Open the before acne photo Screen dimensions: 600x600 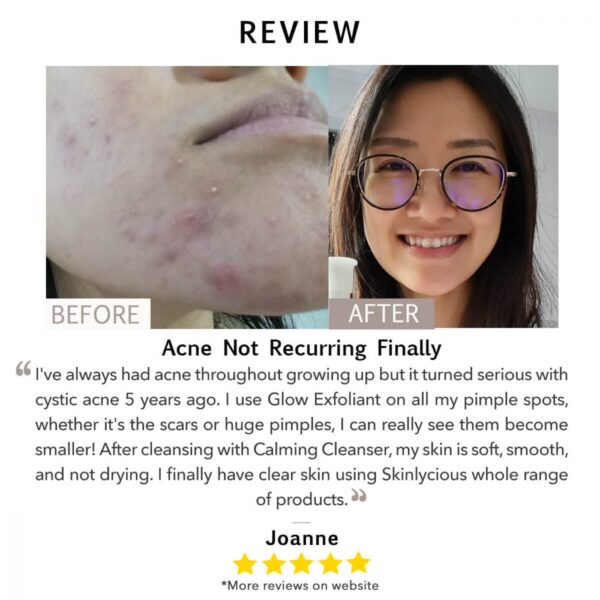pos(187,197)
